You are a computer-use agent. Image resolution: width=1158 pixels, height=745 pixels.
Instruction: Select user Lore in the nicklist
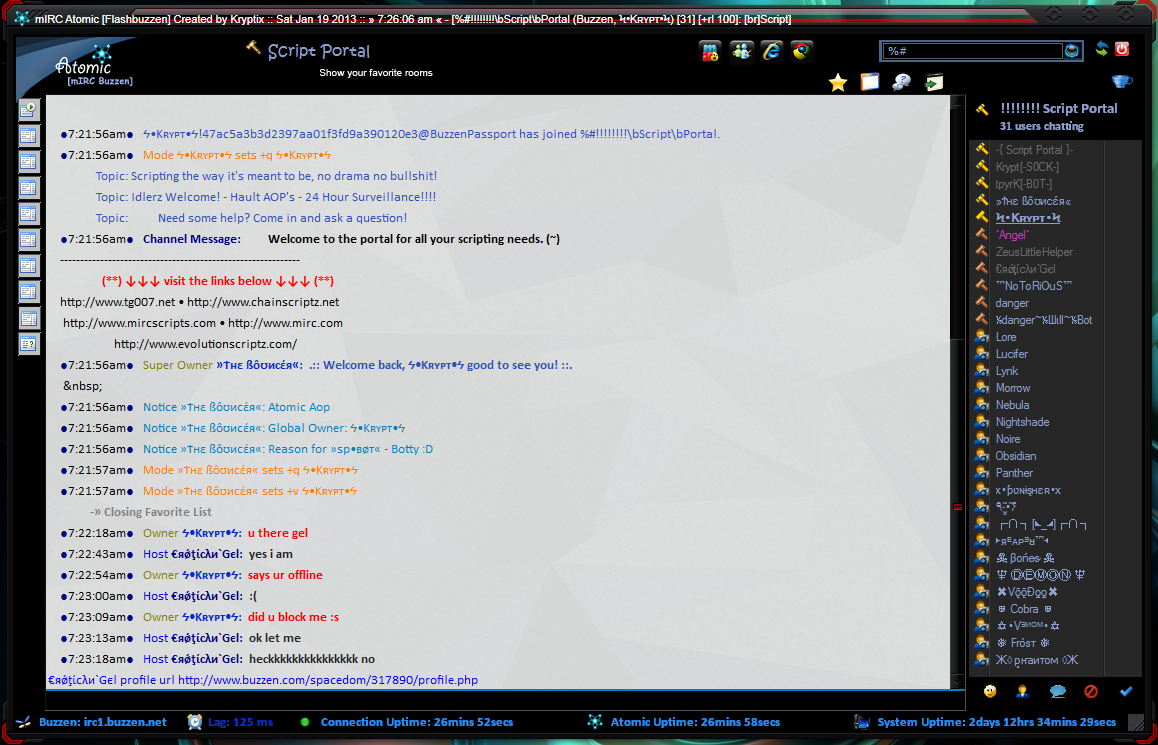(x=1006, y=337)
